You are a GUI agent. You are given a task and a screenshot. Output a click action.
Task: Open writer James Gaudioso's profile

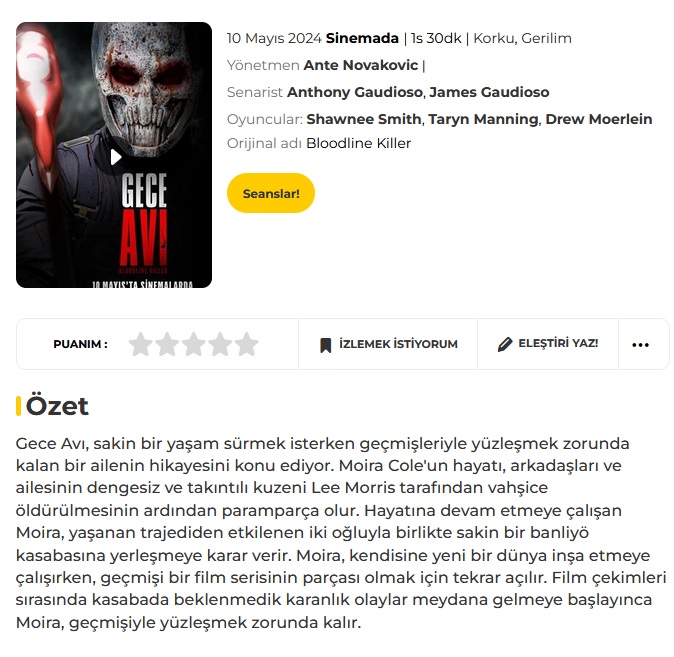(489, 92)
